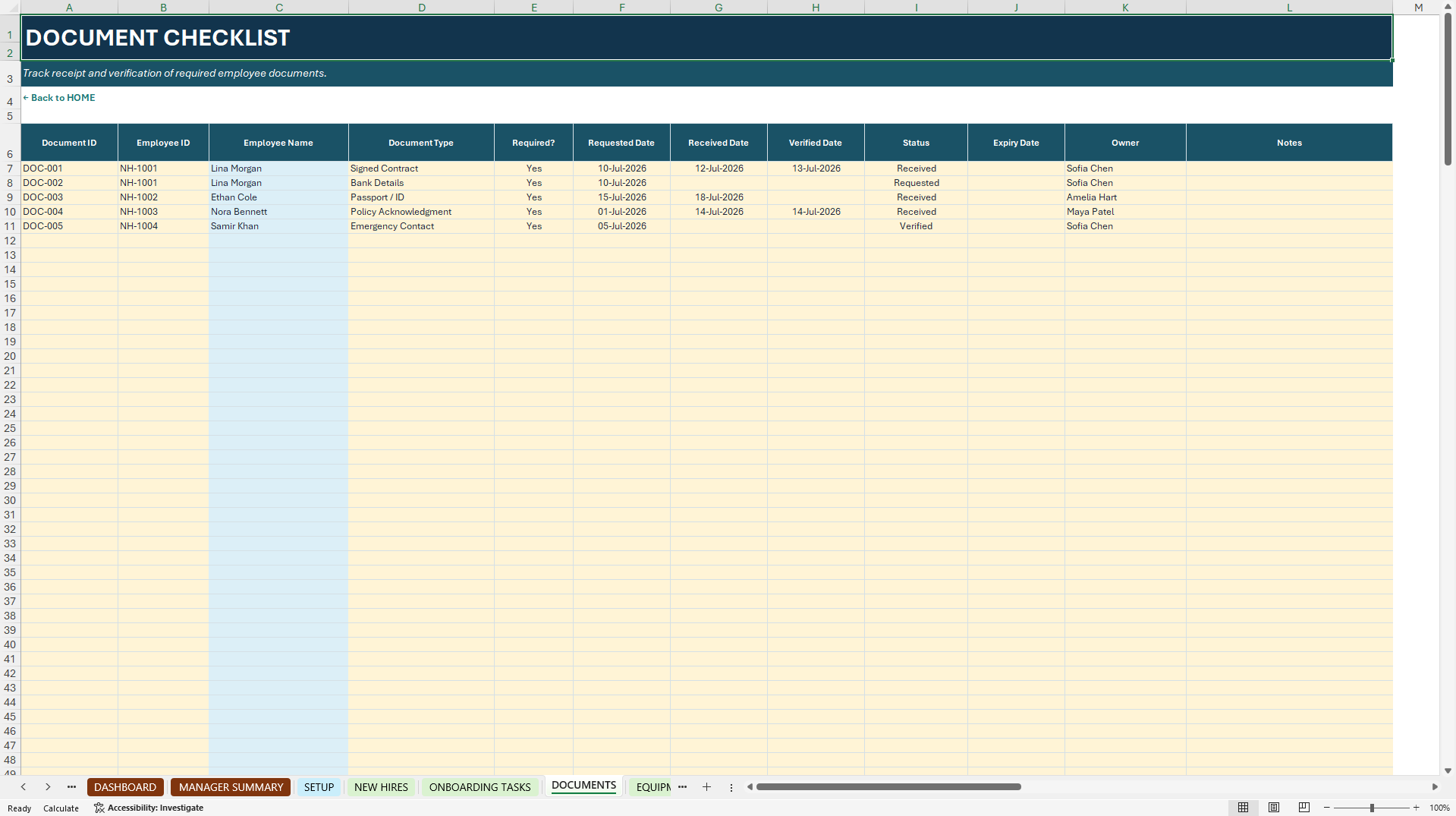This screenshot has height=816, width=1456.
Task: Select the Bank Details cell
Action: 421,183
